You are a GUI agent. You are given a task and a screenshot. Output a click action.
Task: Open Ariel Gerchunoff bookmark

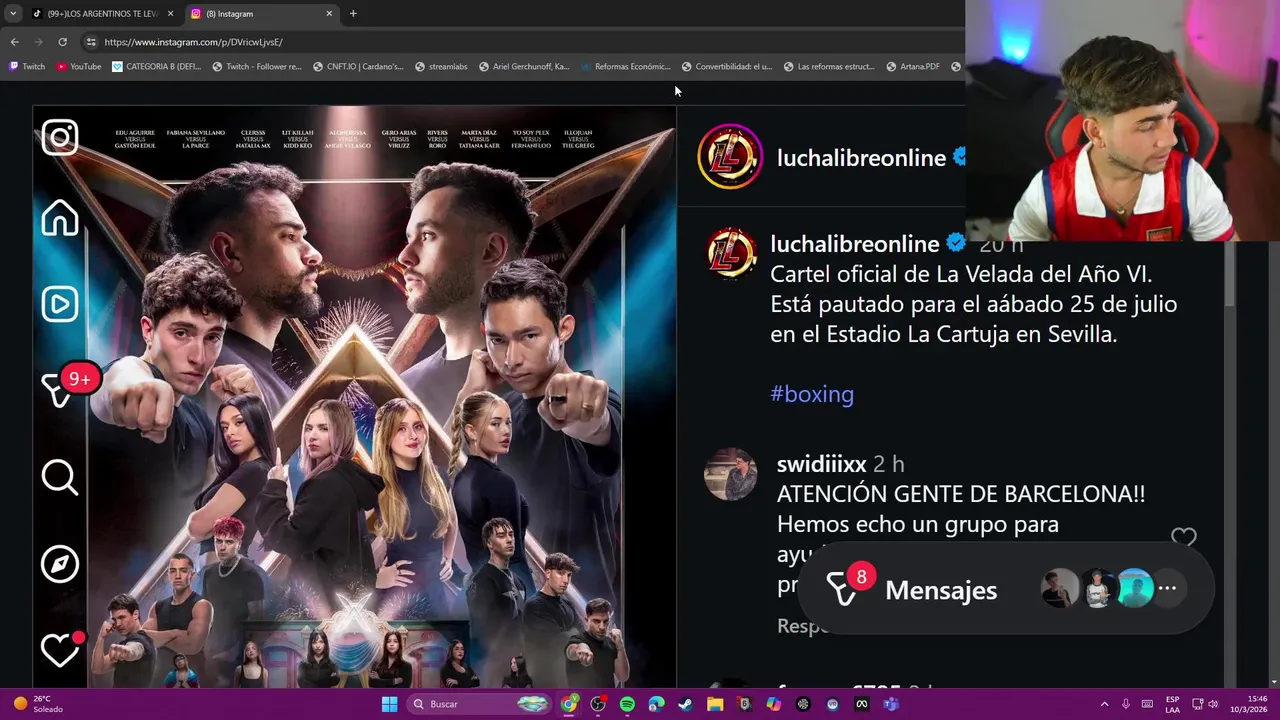pos(524,67)
